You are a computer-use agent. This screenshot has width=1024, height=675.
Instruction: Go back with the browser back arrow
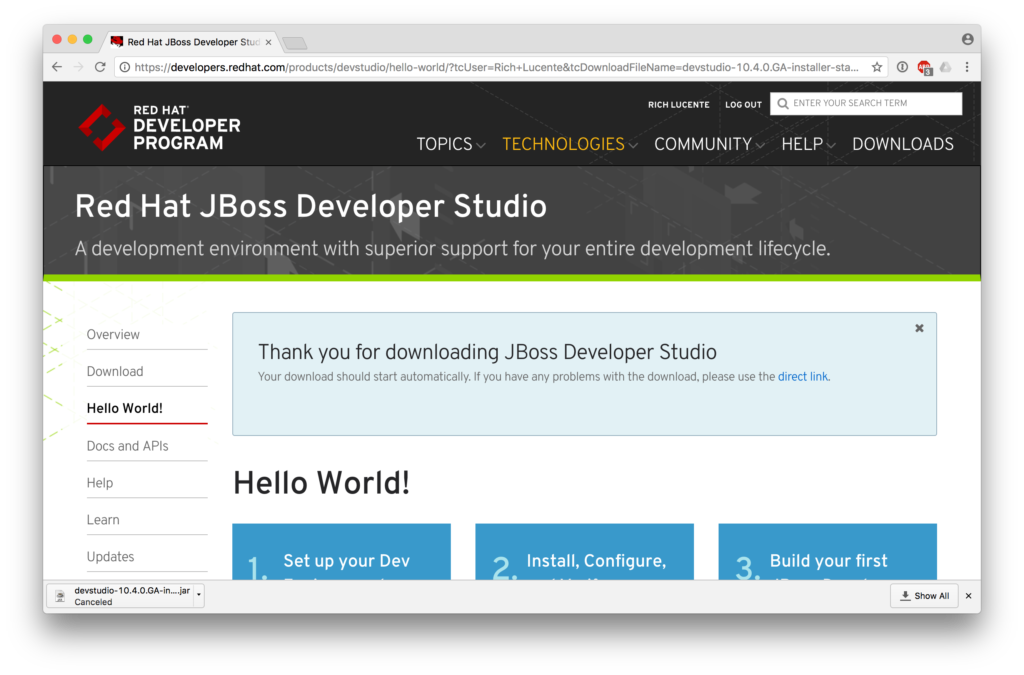[x=56, y=67]
